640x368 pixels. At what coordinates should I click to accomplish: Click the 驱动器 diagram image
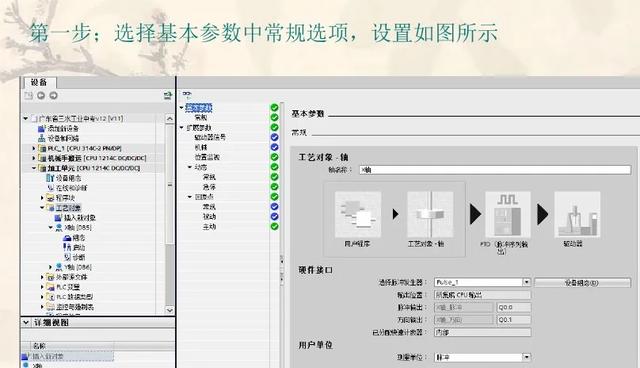pyautogui.click(x=577, y=215)
